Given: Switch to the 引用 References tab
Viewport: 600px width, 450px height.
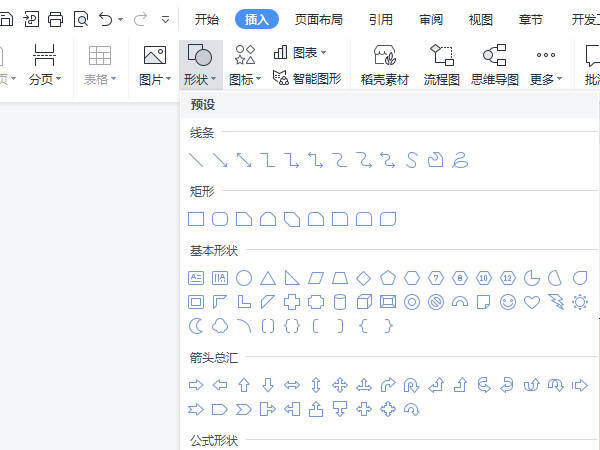Looking at the screenshot, I should tap(381, 19).
